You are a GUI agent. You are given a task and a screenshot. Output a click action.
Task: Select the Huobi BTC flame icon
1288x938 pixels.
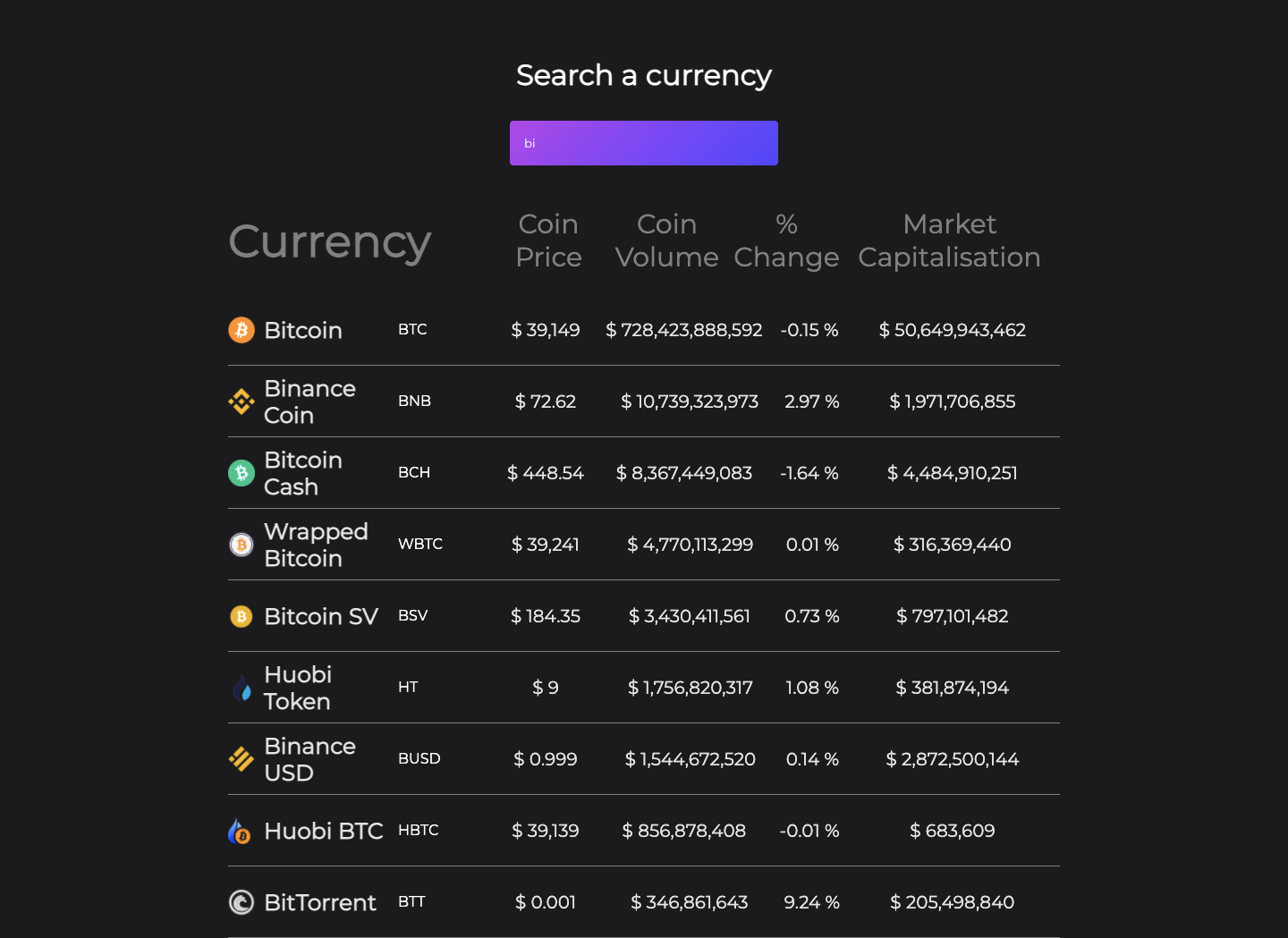241,831
